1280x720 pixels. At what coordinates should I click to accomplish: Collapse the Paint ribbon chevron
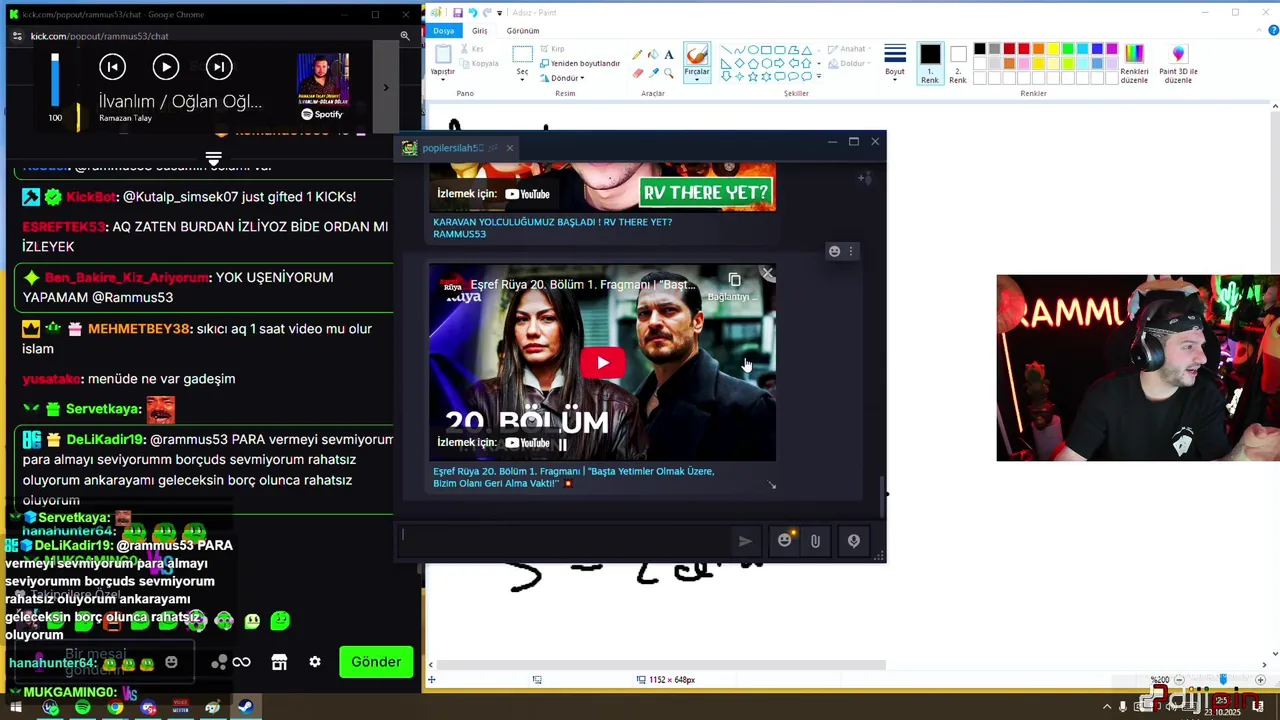coord(1257,31)
